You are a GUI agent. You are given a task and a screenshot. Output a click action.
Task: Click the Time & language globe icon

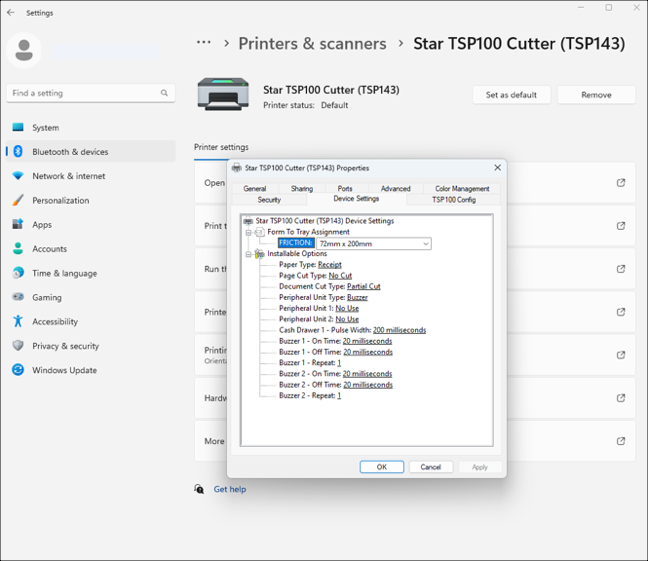[18, 273]
